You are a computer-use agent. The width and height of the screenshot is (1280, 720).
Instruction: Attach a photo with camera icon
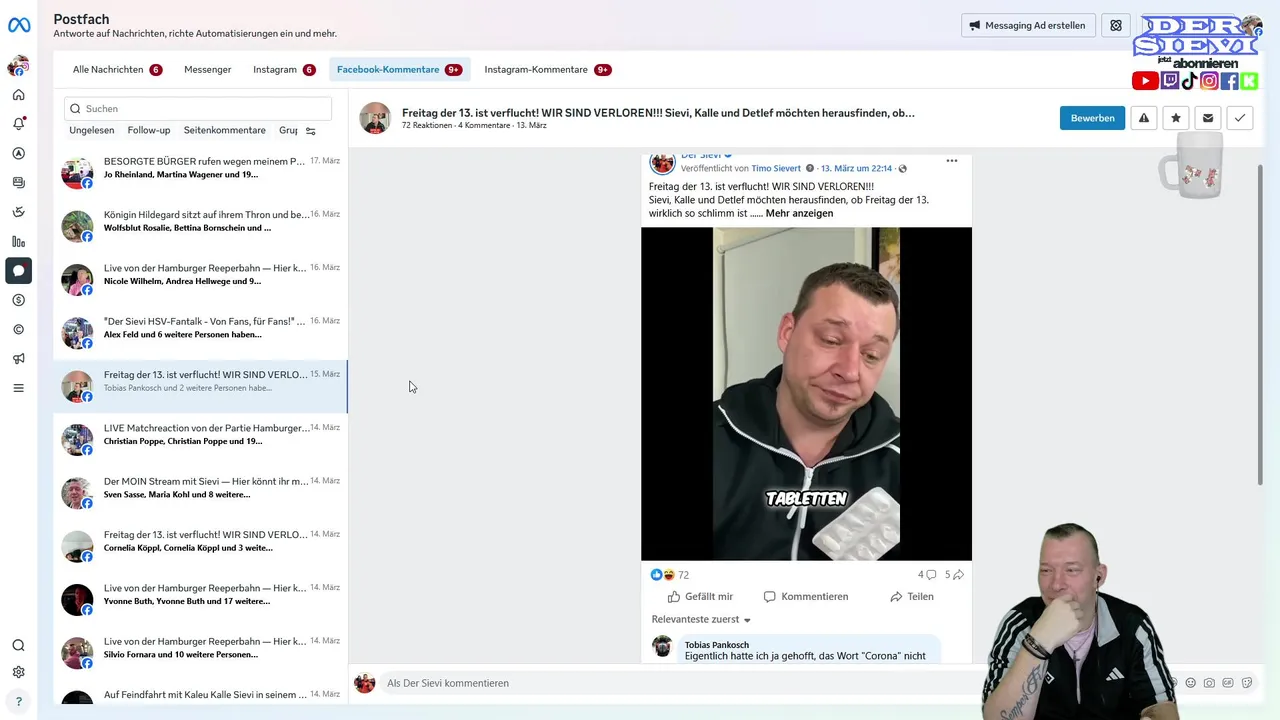pyautogui.click(x=1209, y=683)
